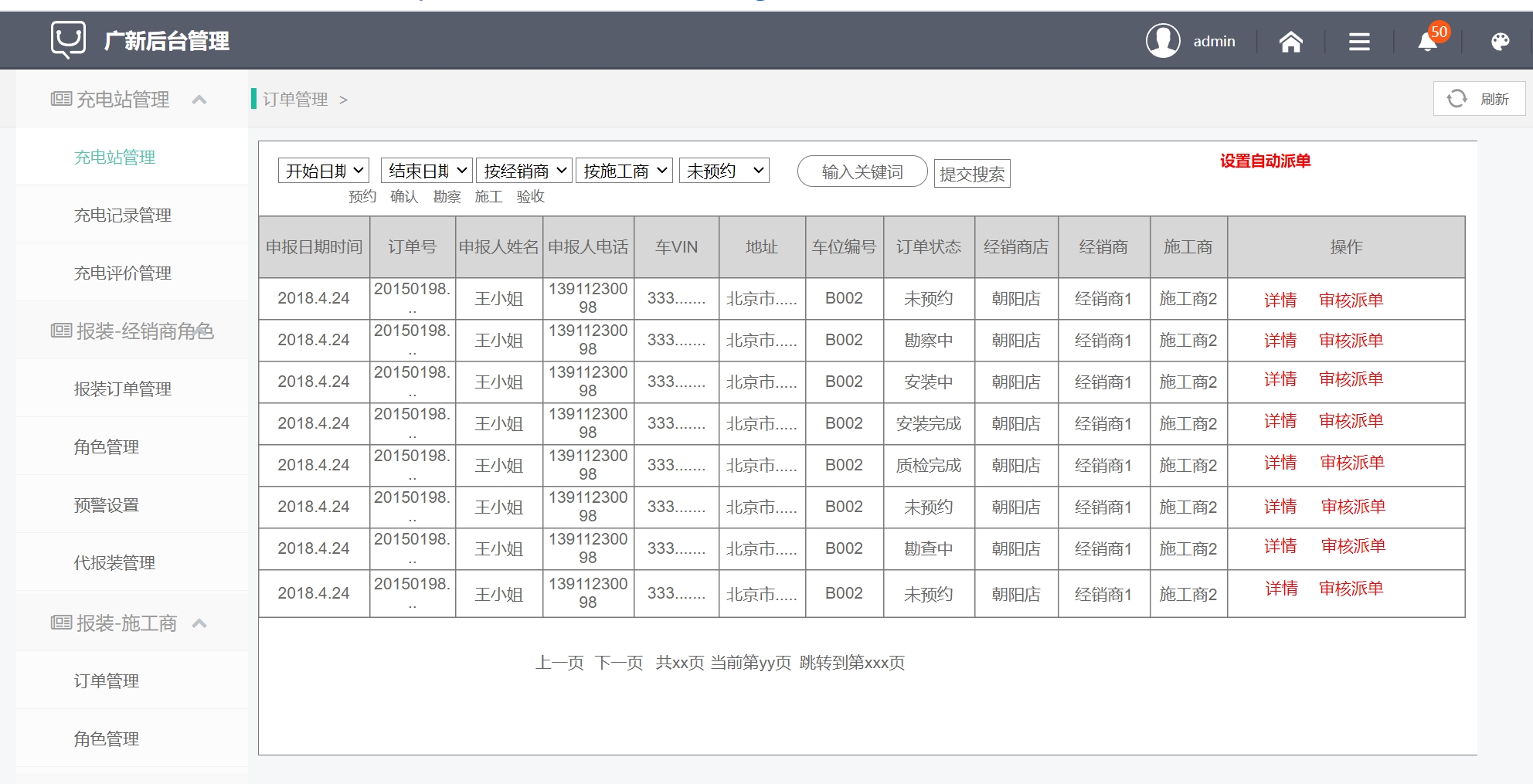The width and height of the screenshot is (1533, 784).
Task: Click the 报装-经销商角色 section icon
Action: pos(61,331)
